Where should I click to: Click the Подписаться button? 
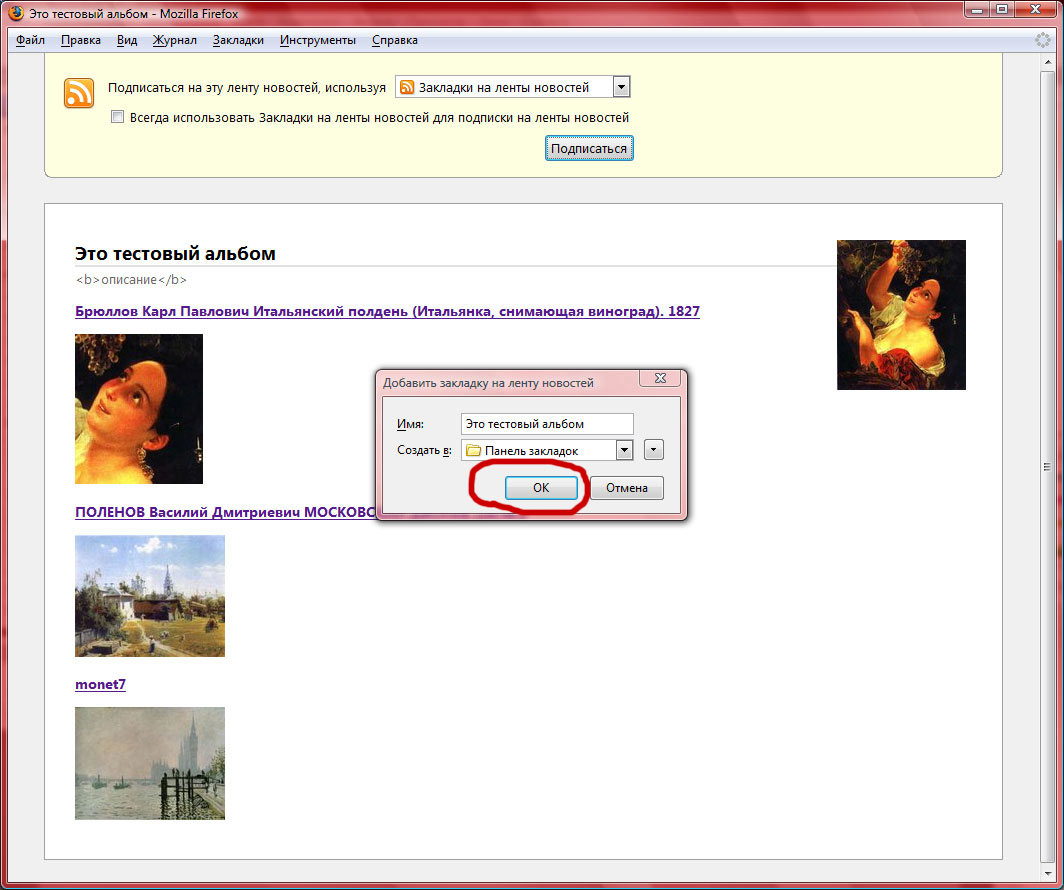point(589,149)
